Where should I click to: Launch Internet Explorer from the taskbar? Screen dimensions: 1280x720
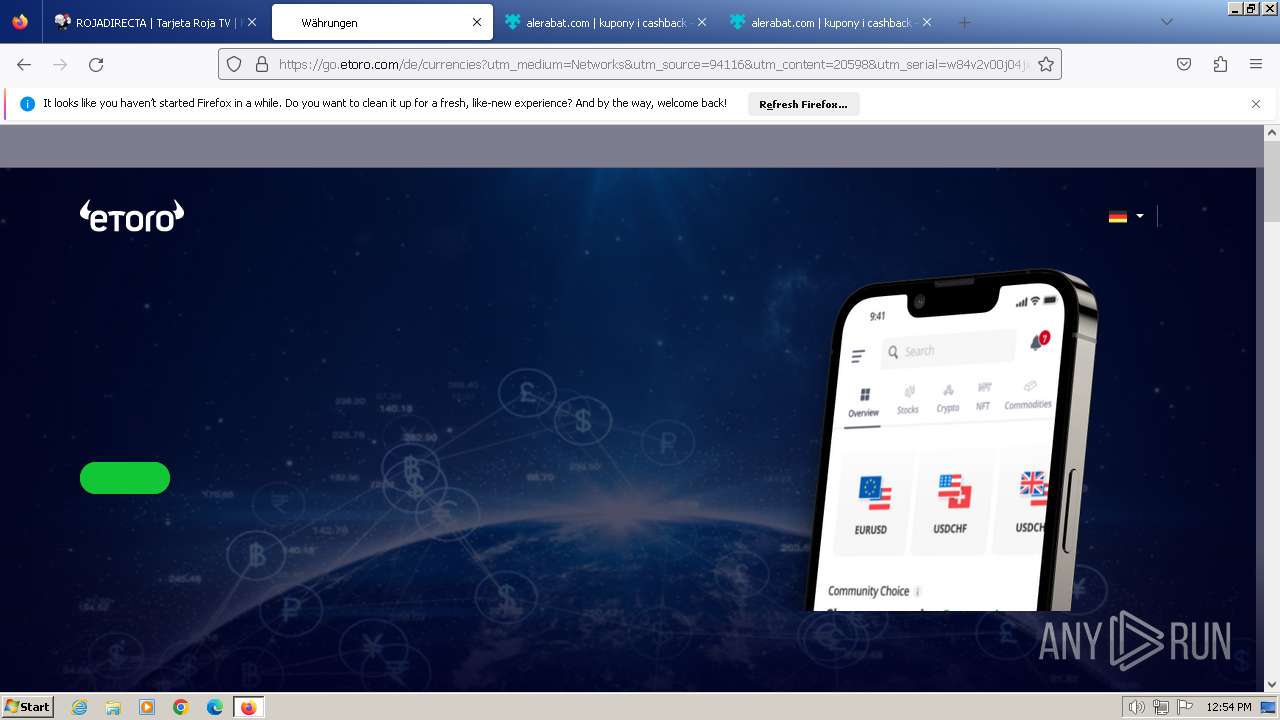[x=80, y=707]
